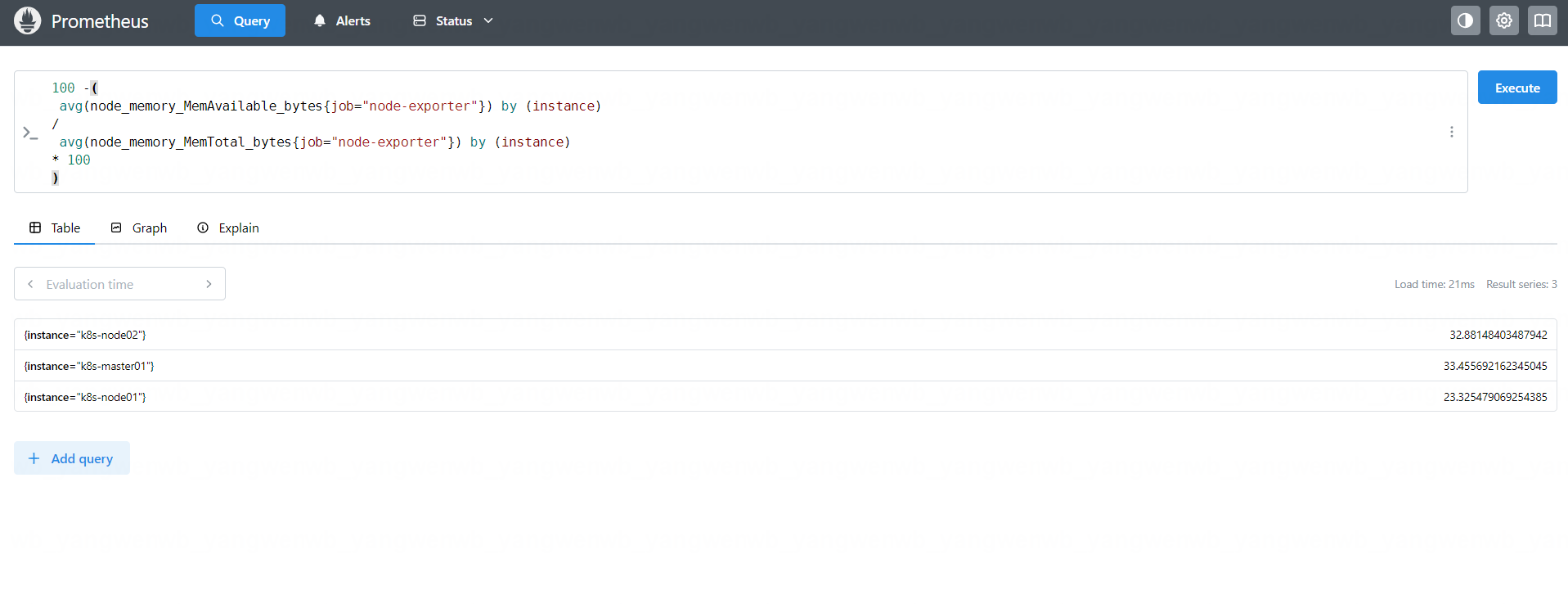The height and width of the screenshot is (604, 1568).
Task: Click the three-dot query options menu
Action: [x=1451, y=132]
